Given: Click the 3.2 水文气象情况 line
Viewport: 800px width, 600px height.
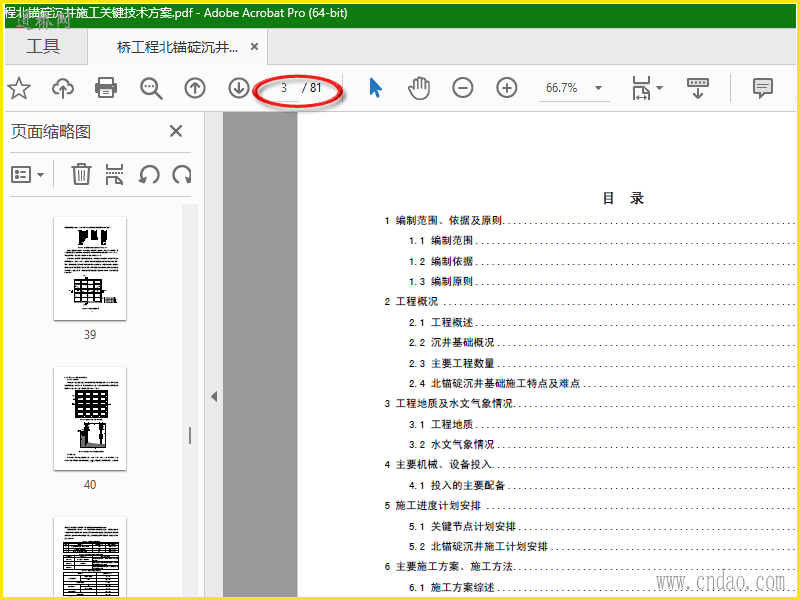Looking at the screenshot, I should (604, 444).
